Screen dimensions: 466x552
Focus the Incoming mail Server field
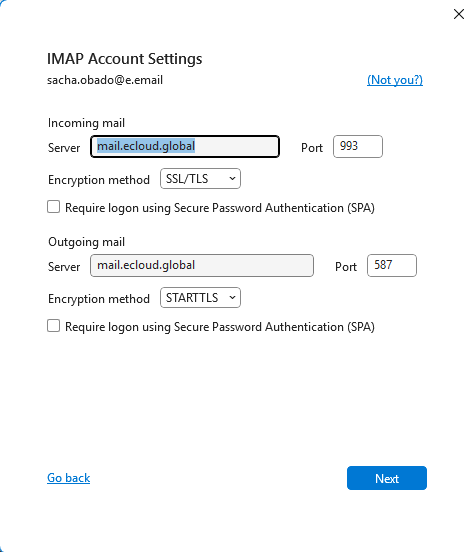coord(185,146)
